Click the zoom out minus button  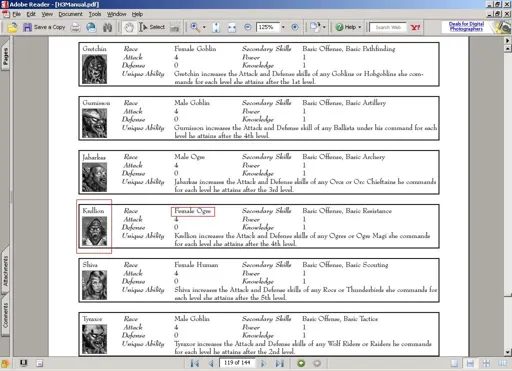point(248,27)
